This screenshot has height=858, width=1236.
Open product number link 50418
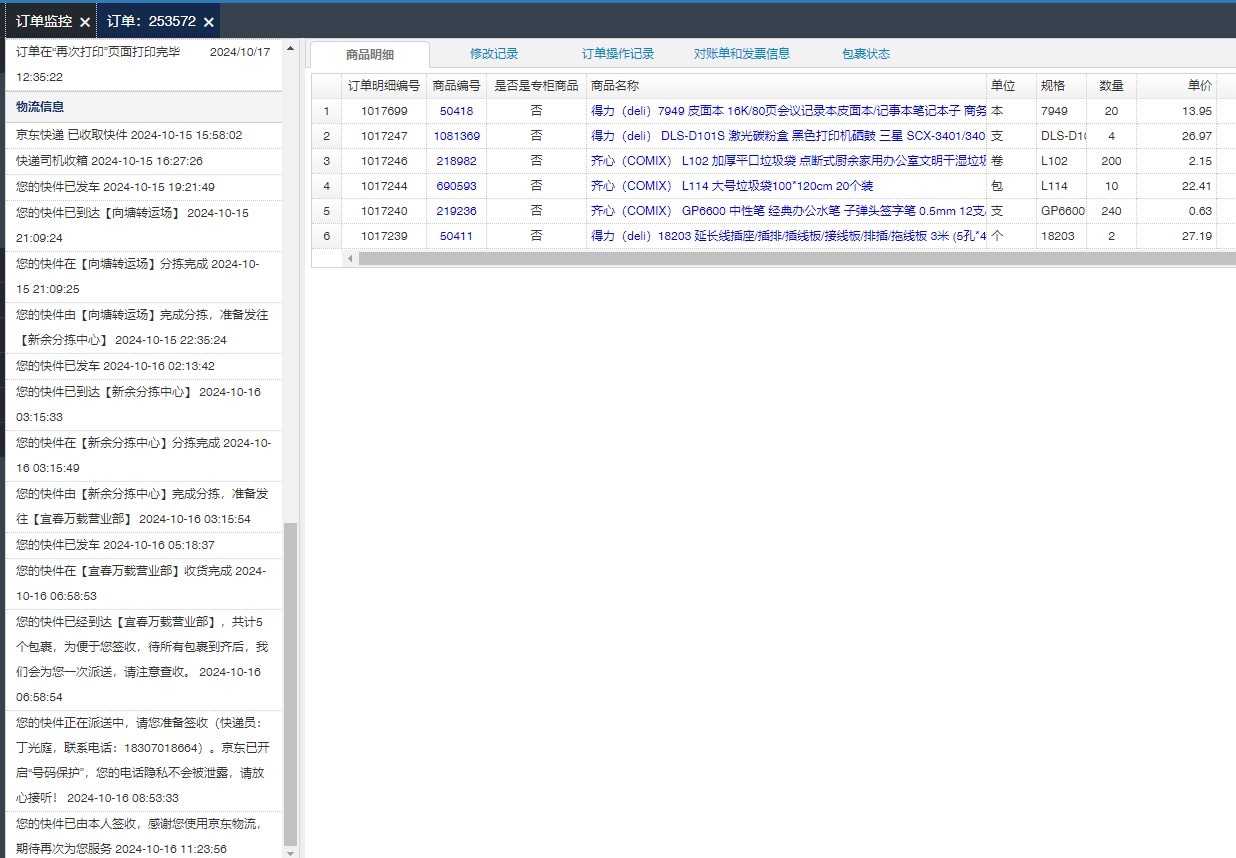[456, 111]
